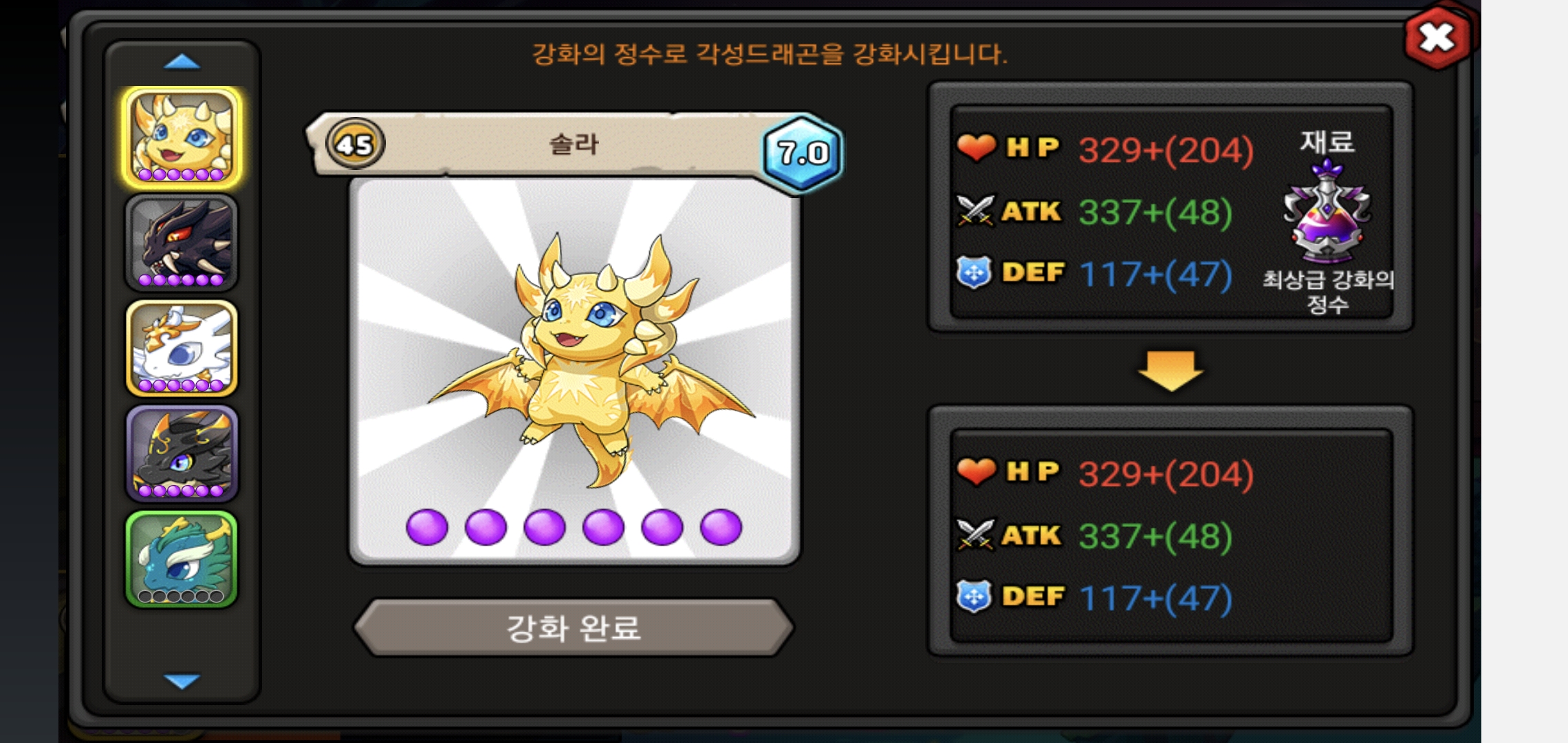Select the black red-eyed dragon thumbnail
Screen dimensions: 1568x743
(182, 243)
